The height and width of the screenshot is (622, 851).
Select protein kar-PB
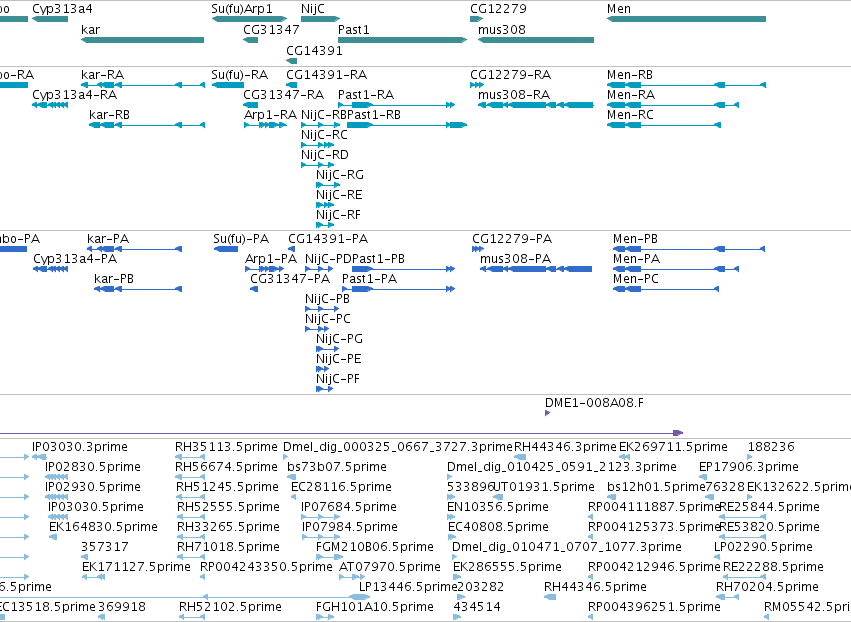tap(138, 289)
